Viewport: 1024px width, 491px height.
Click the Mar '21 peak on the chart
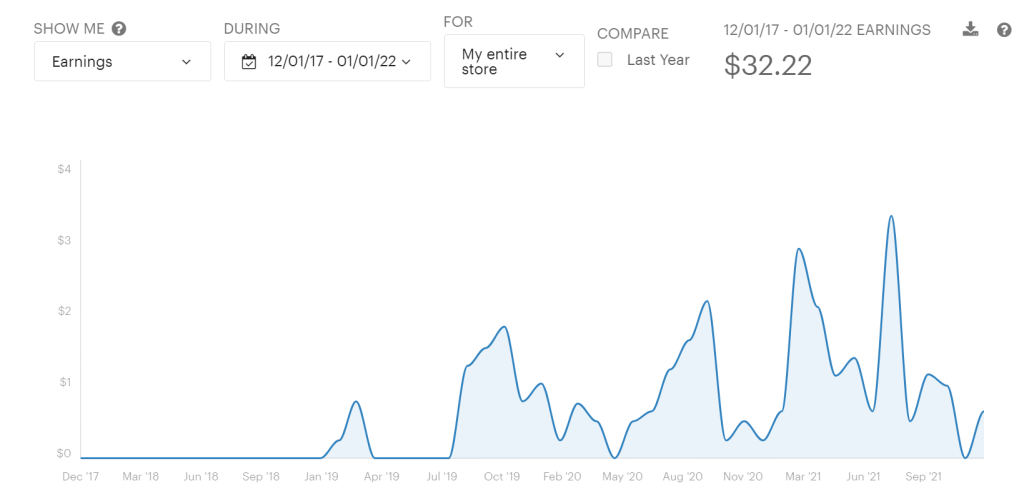(x=798, y=249)
